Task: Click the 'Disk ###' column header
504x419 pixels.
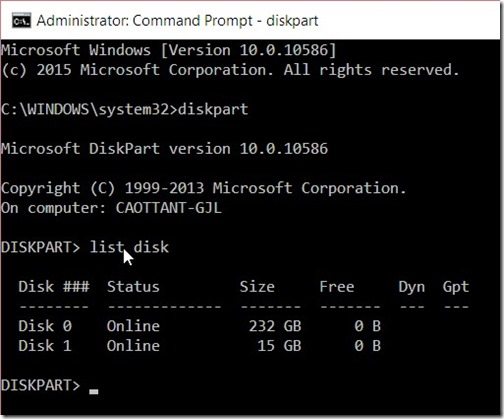Action: coord(54,287)
